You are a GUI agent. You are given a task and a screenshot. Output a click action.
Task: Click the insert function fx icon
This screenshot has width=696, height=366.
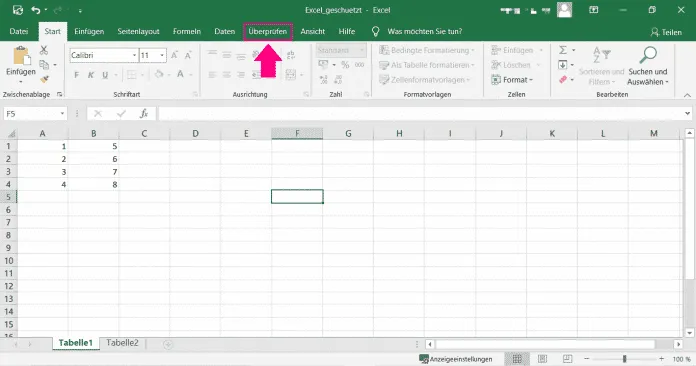pyautogui.click(x=144, y=114)
